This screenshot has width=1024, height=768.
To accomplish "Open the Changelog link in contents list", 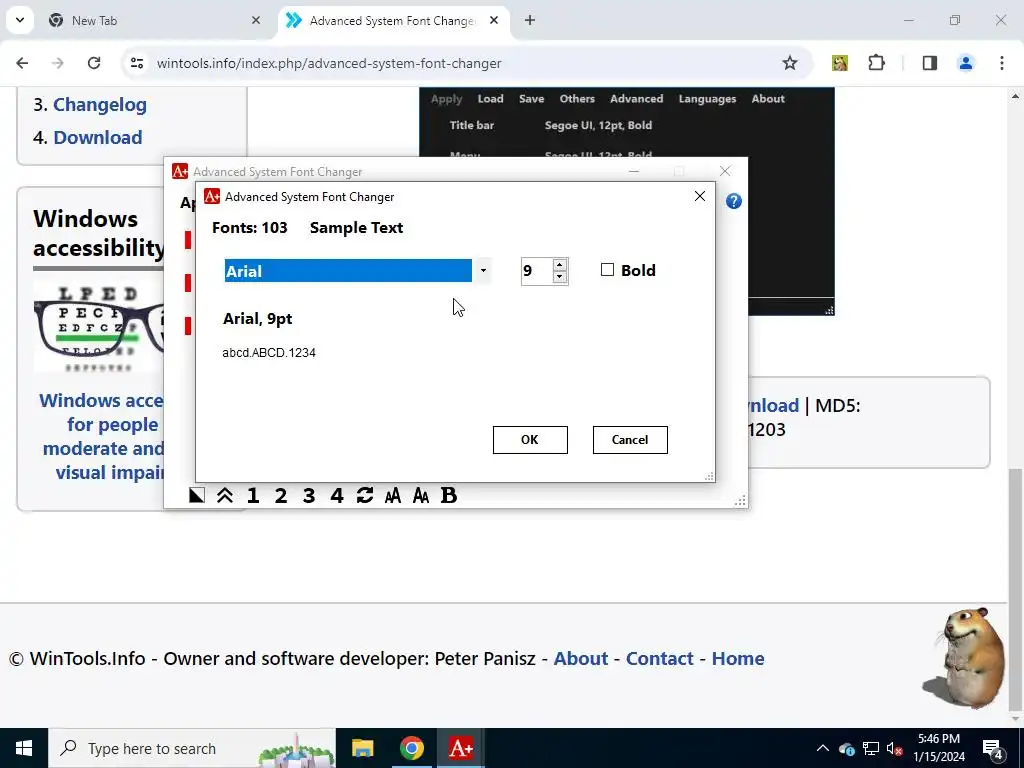I will click(x=100, y=104).
